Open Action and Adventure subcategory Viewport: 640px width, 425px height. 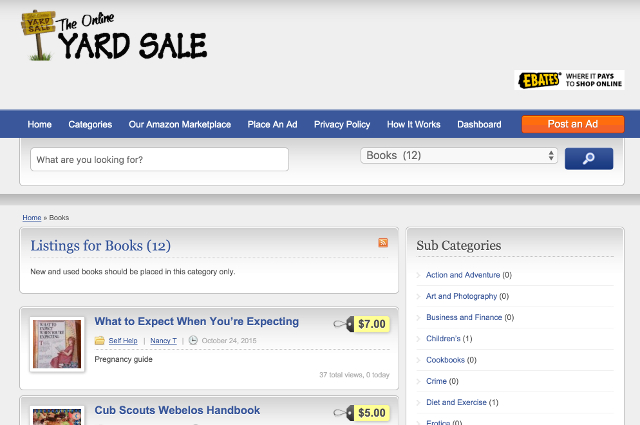(x=463, y=275)
